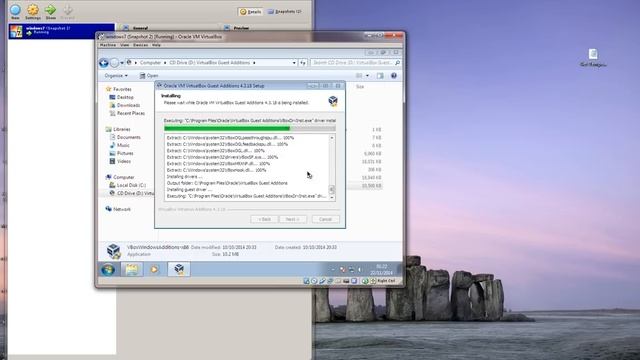Open the View menu of the VM window
Screen dimensions: 640x360
(125, 45)
